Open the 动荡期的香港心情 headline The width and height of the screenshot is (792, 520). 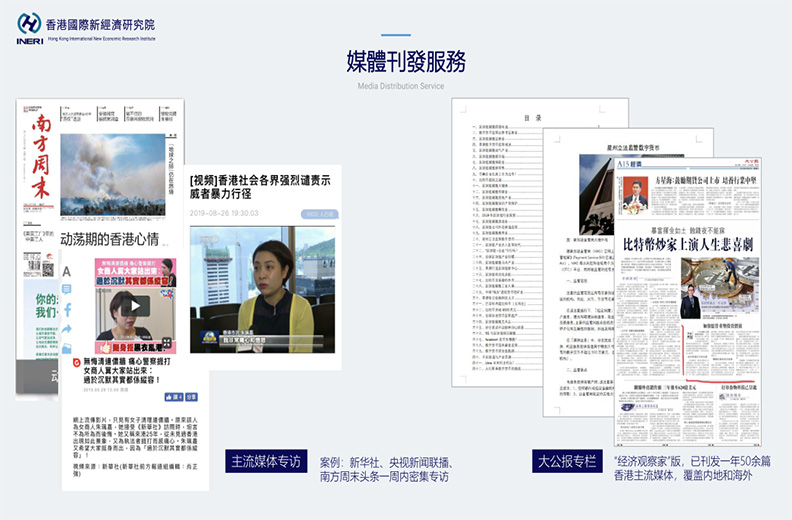(110, 240)
